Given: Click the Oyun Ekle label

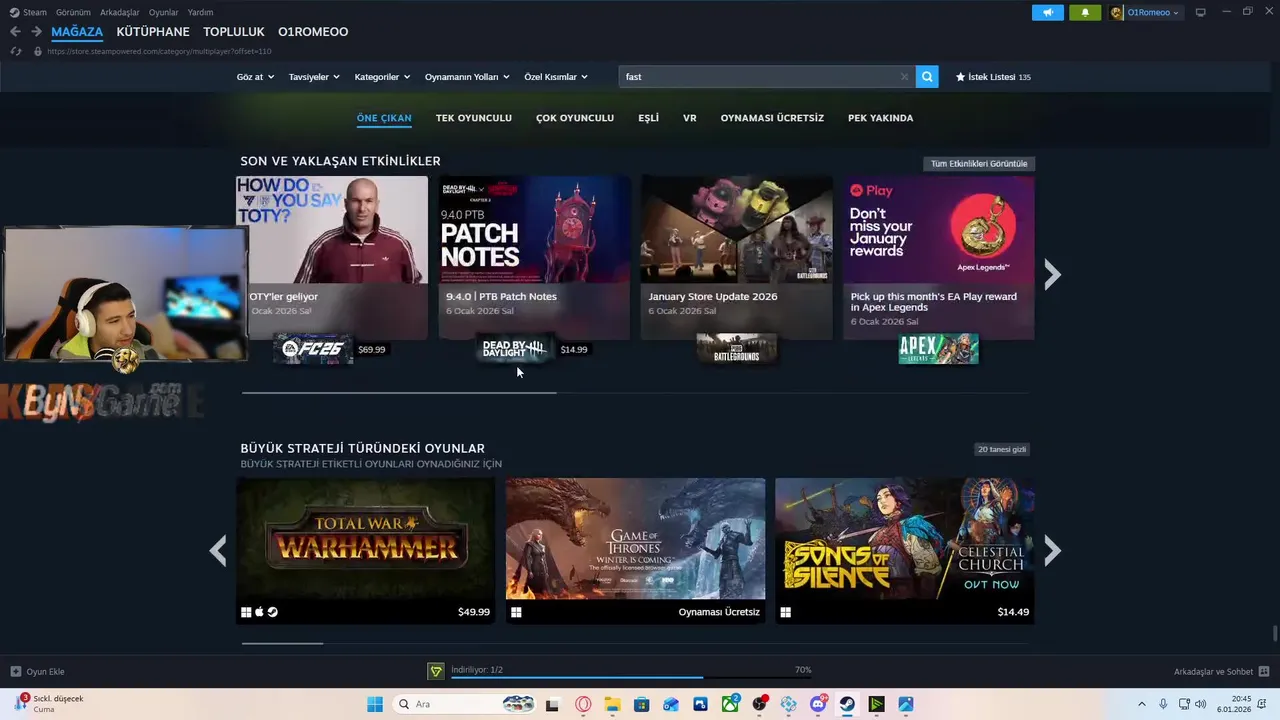Looking at the screenshot, I should point(45,671).
